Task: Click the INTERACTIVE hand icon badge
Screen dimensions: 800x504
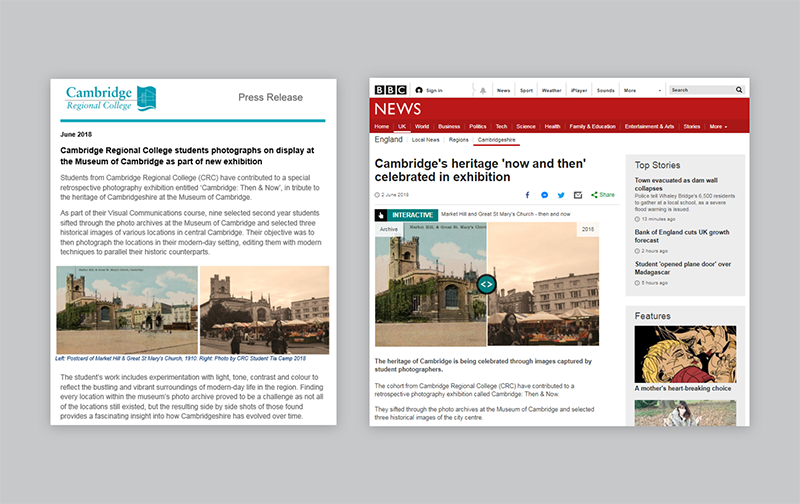Action: point(381,215)
